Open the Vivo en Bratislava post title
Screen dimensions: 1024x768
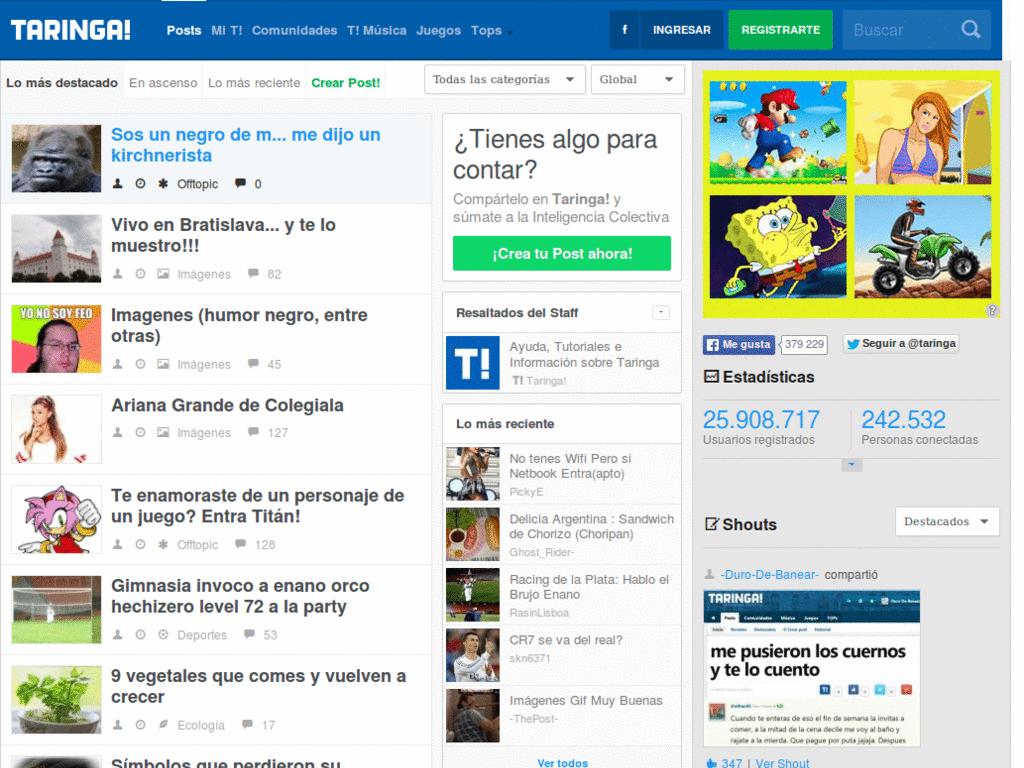[x=223, y=235]
